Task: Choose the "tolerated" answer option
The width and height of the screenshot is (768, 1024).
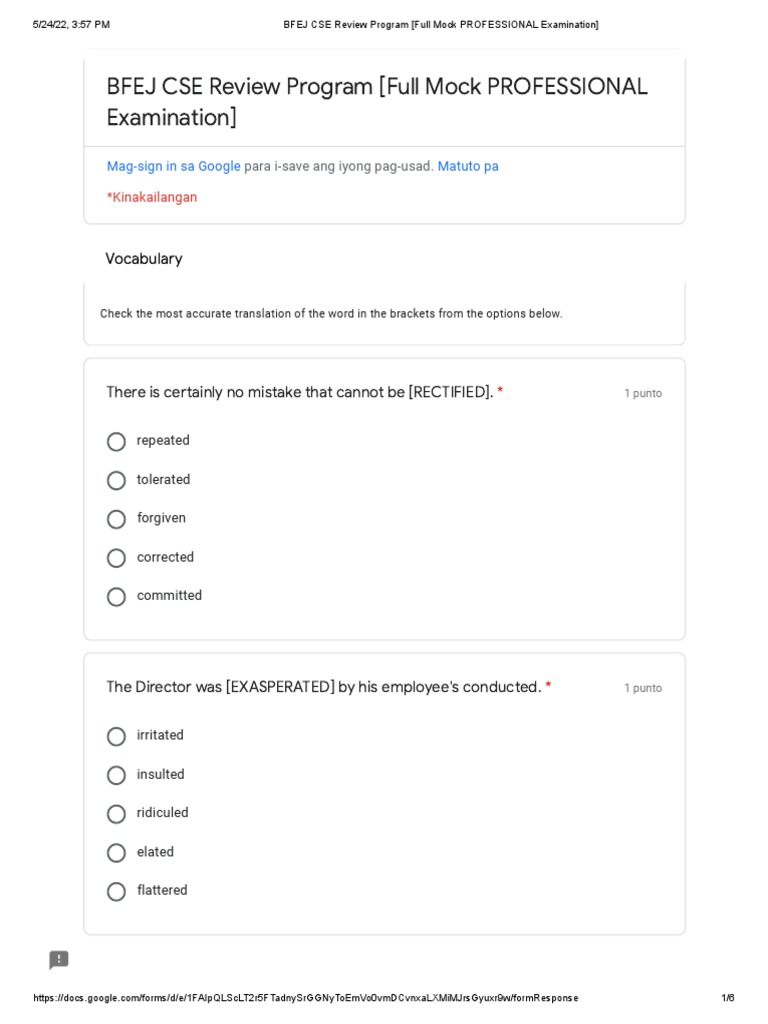Action: tap(117, 481)
